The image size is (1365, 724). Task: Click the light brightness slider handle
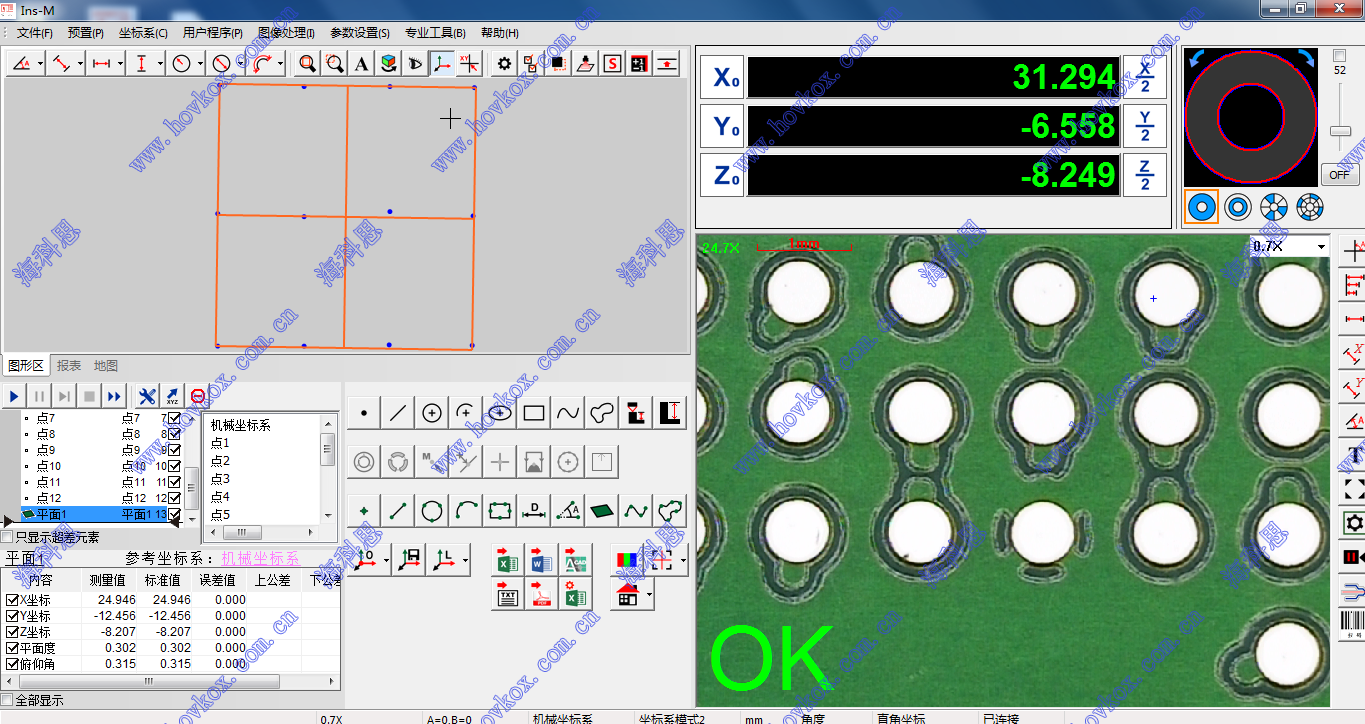point(1340,131)
